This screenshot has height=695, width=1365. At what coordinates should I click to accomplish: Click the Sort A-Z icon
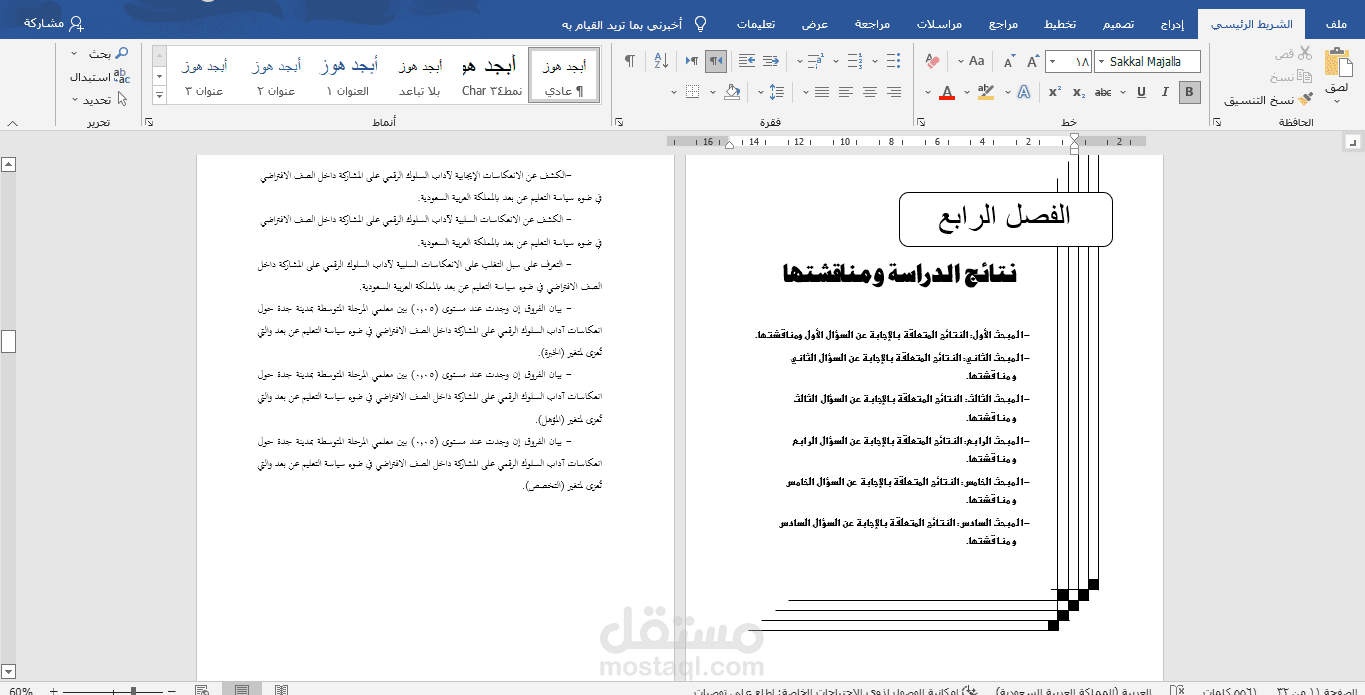tap(661, 62)
